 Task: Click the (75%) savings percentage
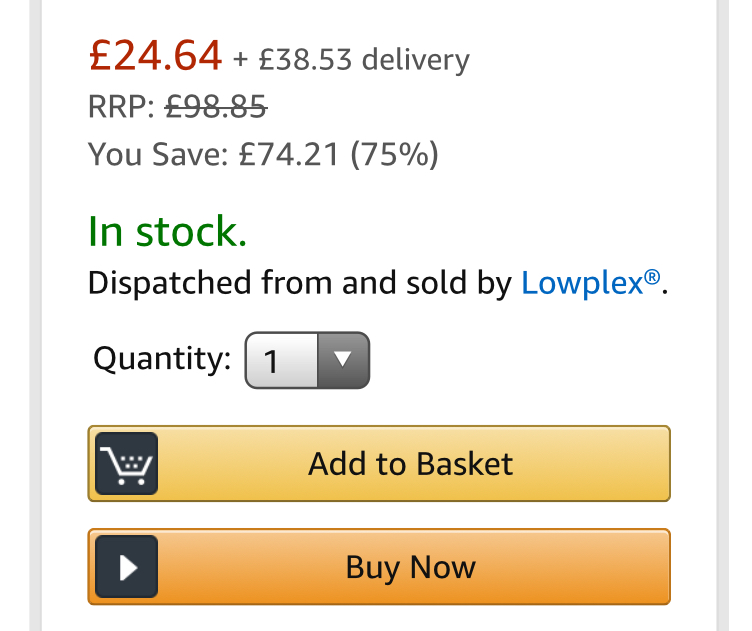395,154
